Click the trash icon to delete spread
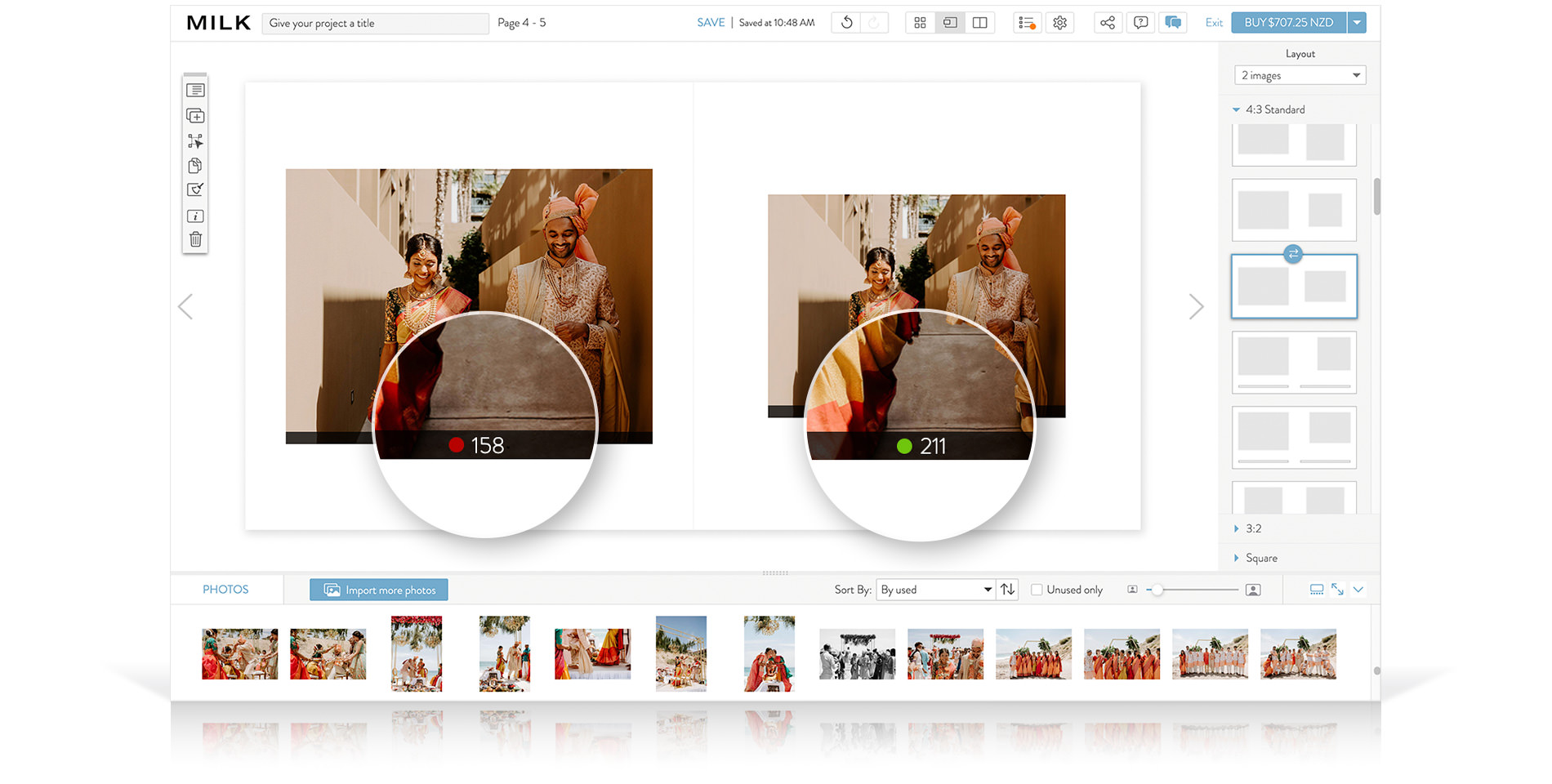The height and width of the screenshot is (784, 1552). [195, 240]
